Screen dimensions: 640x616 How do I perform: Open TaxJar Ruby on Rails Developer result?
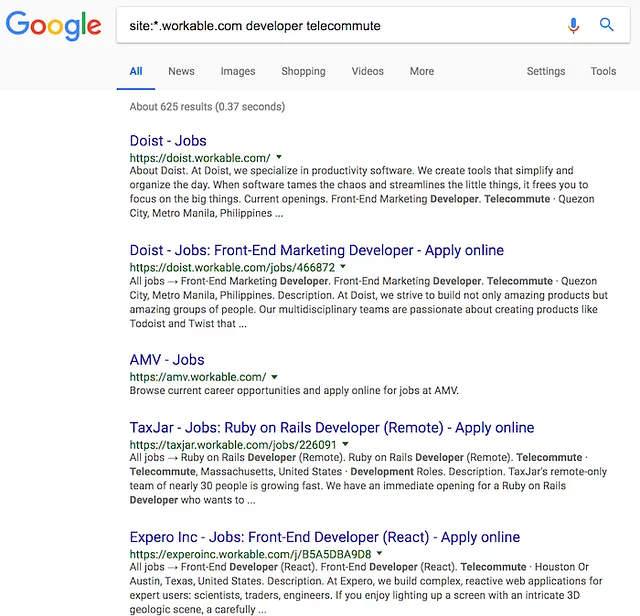coord(332,428)
